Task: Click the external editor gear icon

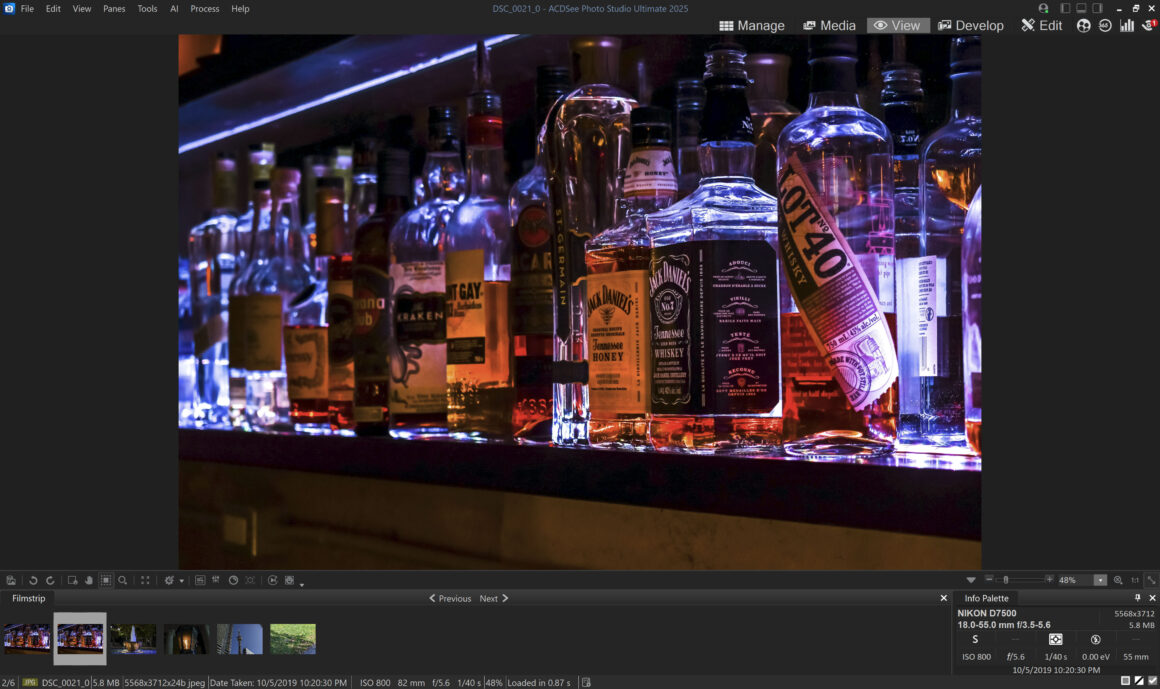Action: coord(169,581)
